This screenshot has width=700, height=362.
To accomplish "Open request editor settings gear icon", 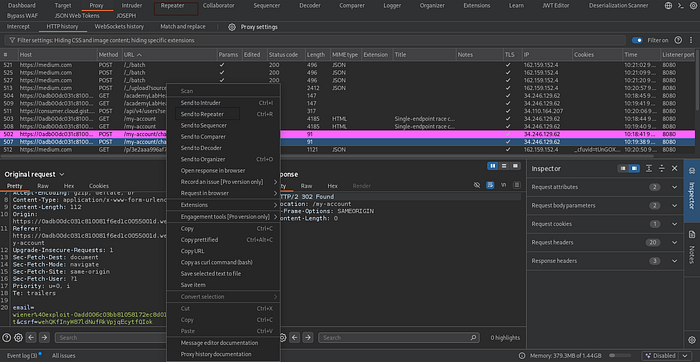I will [18, 338].
